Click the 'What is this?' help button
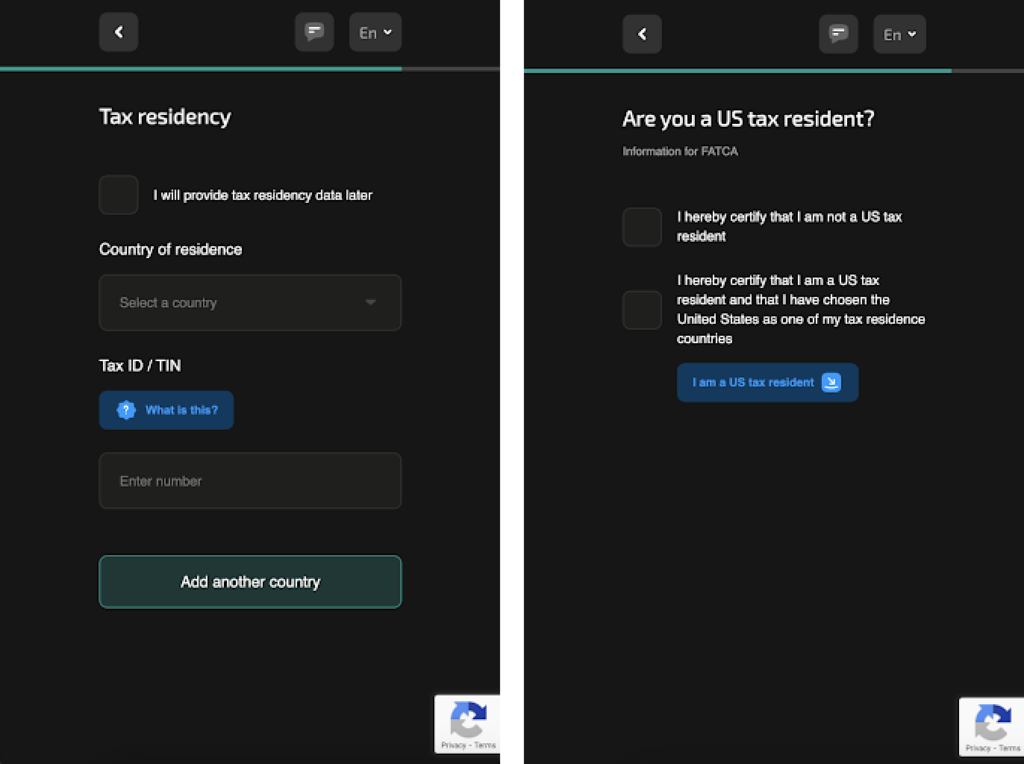This screenshot has width=1024, height=764. coord(166,410)
